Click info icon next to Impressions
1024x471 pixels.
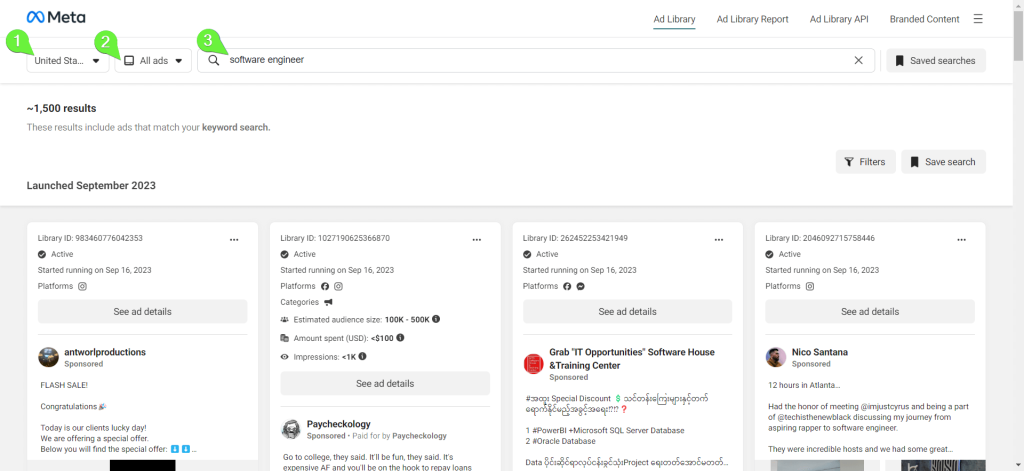coord(362,357)
